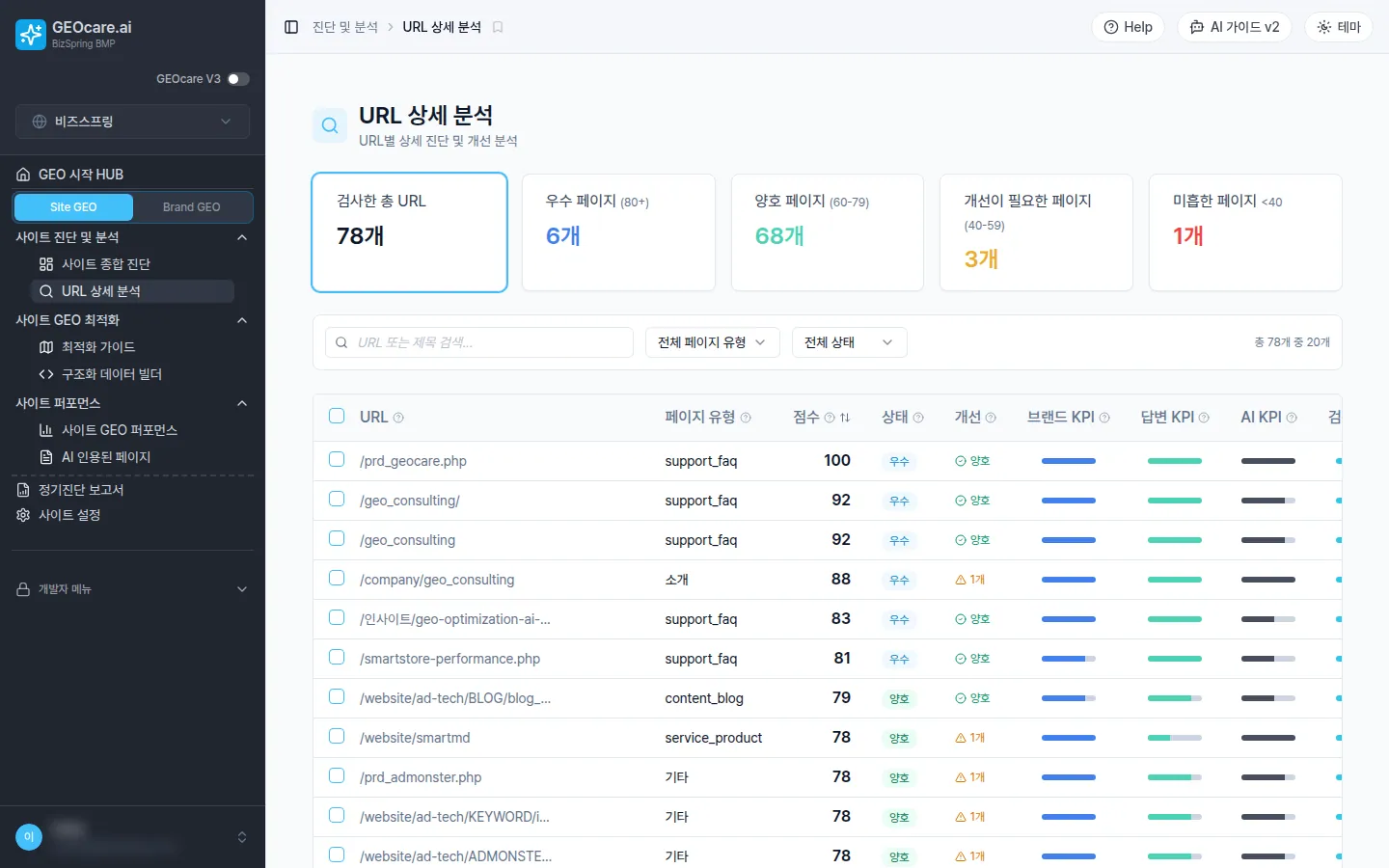Screen dimensions: 1389x868
Task: Click the sidebar collapse panel icon
Action: coord(291,27)
